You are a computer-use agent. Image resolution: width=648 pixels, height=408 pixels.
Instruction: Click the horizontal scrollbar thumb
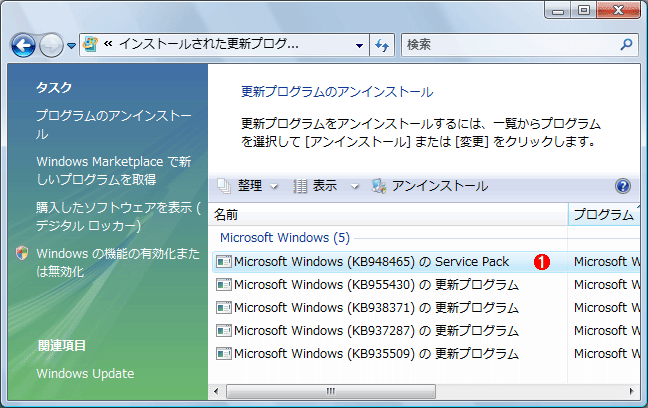[331, 391]
